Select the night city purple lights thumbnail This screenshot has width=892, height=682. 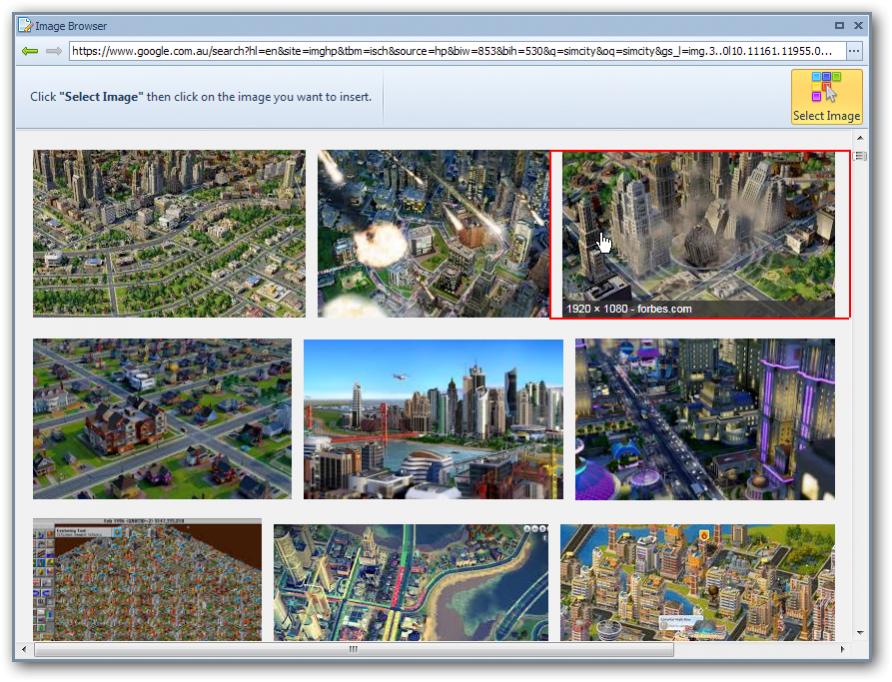coord(705,419)
